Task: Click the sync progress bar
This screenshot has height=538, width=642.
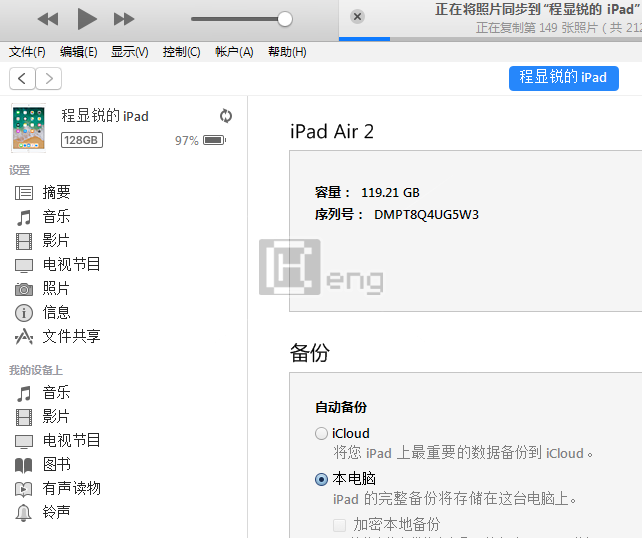Action: (x=490, y=39)
